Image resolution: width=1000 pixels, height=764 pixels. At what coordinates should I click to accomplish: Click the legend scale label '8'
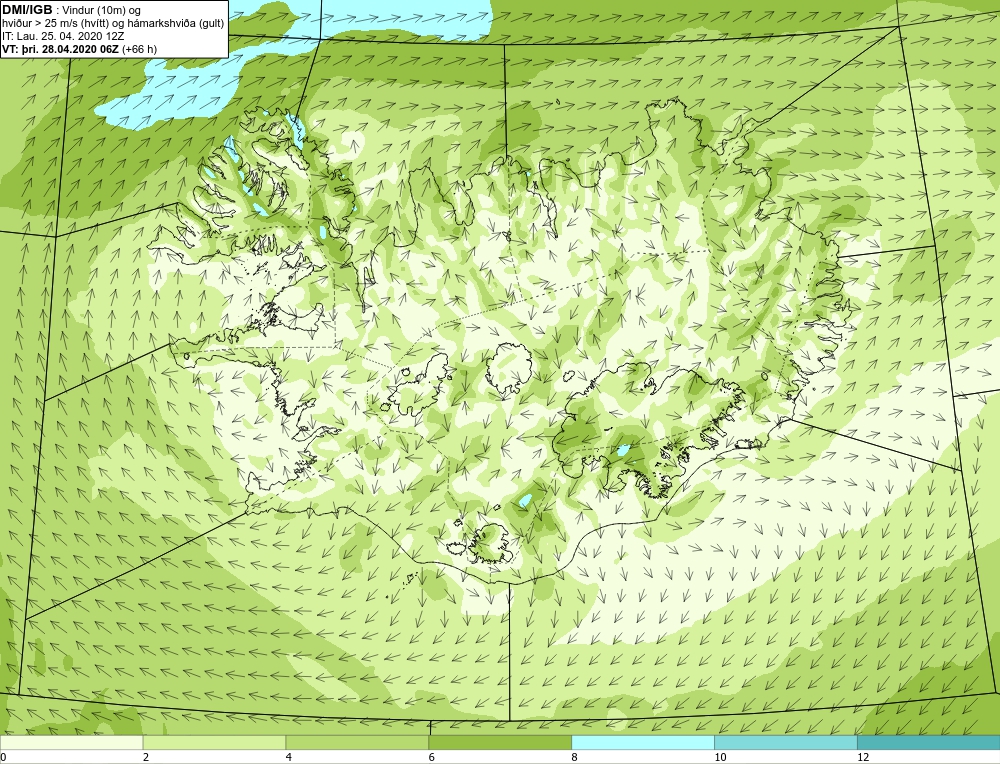(x=575, y=757)
